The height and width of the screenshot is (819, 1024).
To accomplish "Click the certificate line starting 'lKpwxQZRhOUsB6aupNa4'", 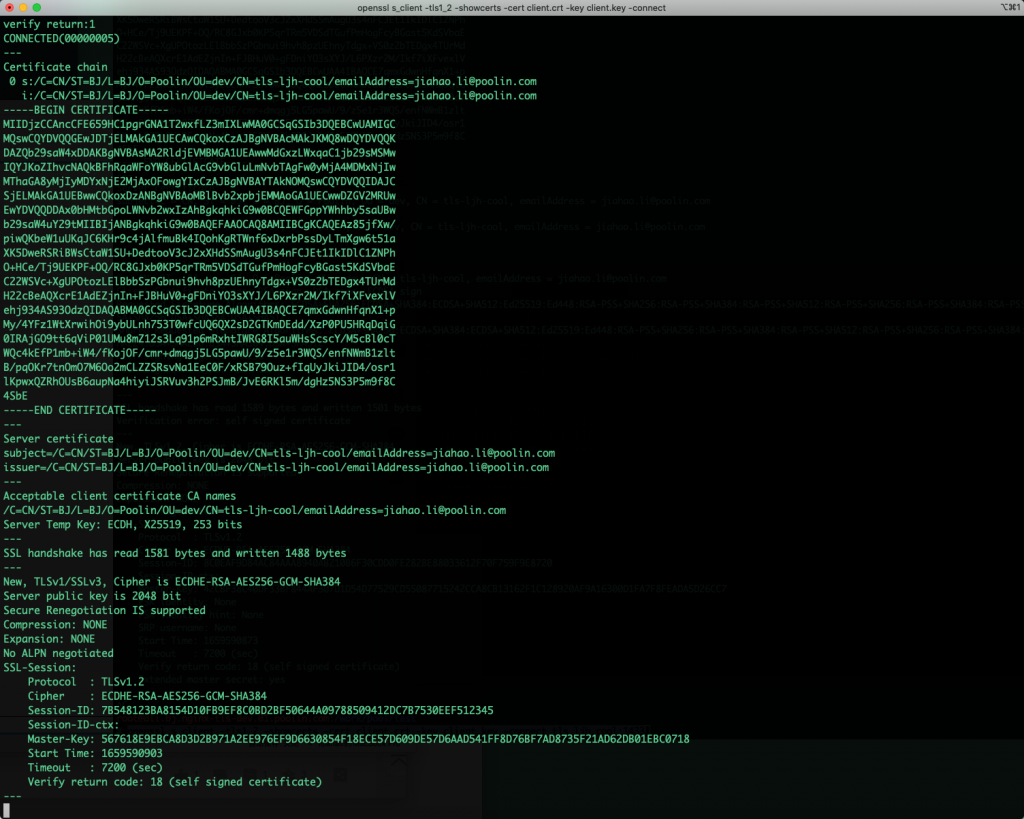I will (x=199, y=381).
